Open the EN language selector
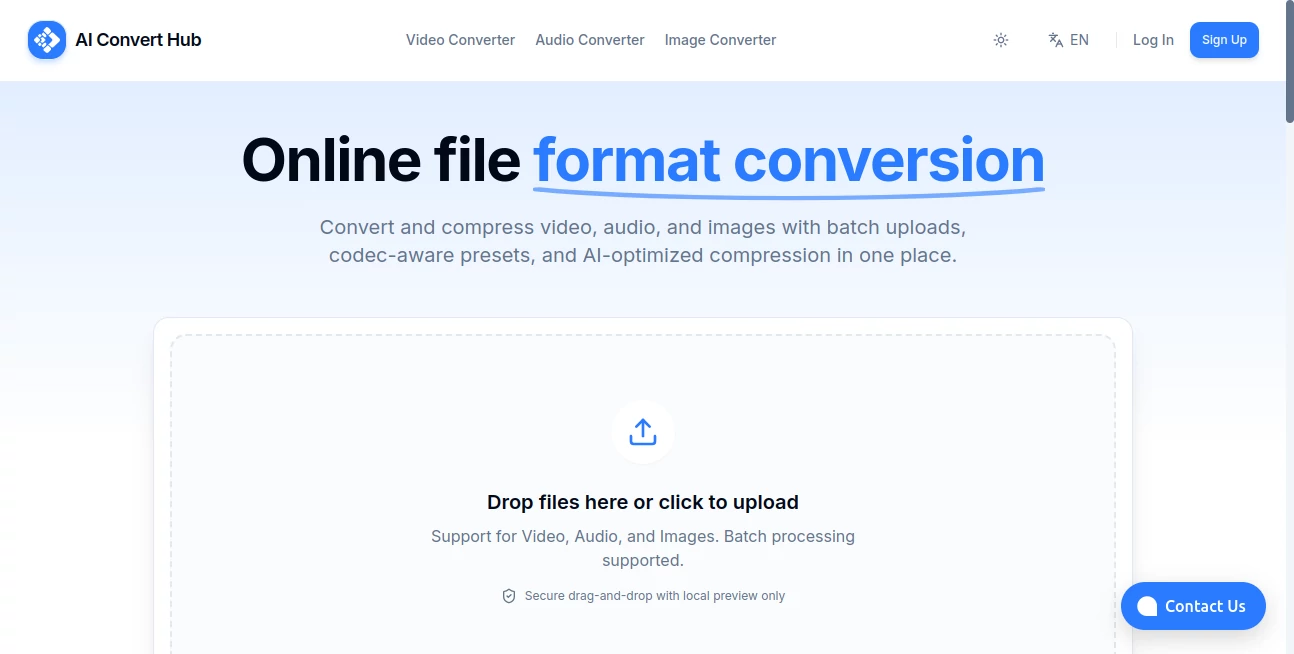Image resolution: width=1294 pixels, height=654 pixels. [1068, 40]
